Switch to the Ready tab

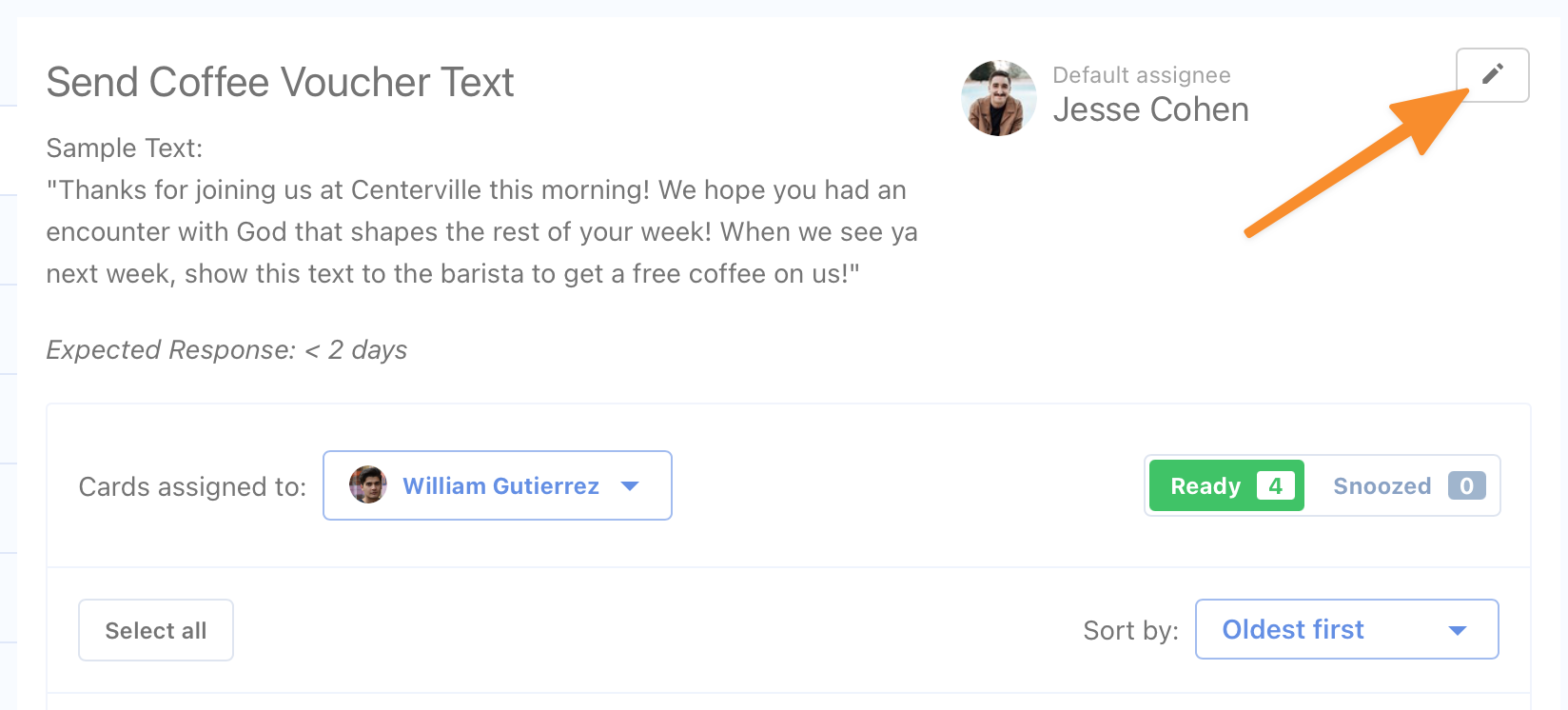1226,485
